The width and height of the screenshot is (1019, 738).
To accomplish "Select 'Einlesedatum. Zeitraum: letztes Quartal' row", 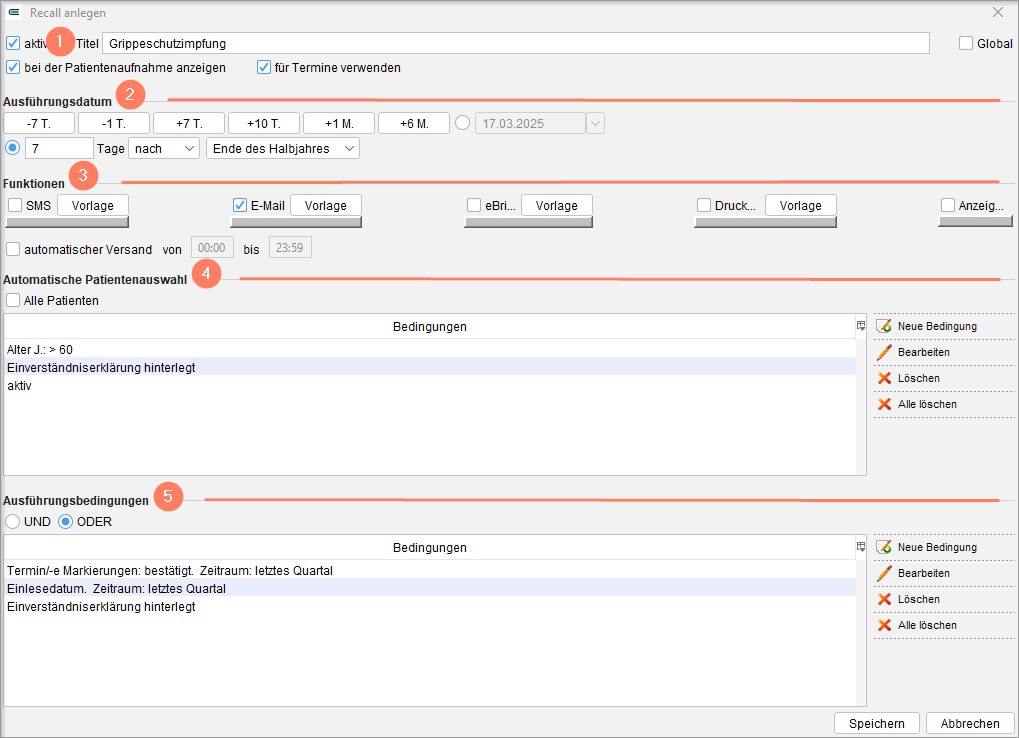I will click(x=430, y=589).
